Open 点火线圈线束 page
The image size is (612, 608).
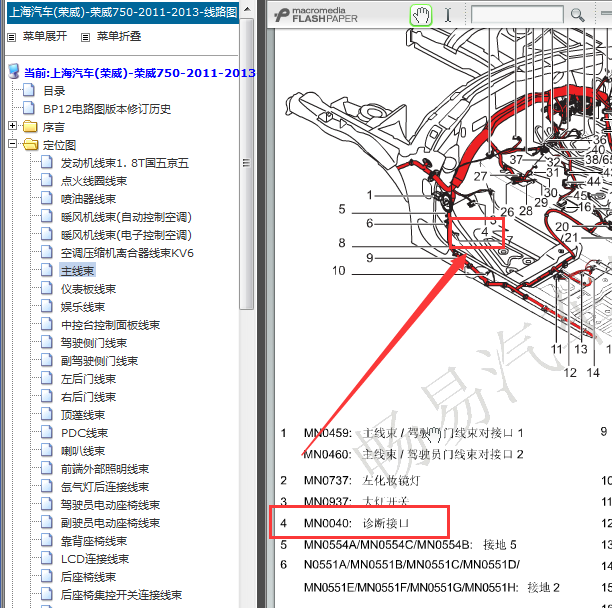point(94,181)
